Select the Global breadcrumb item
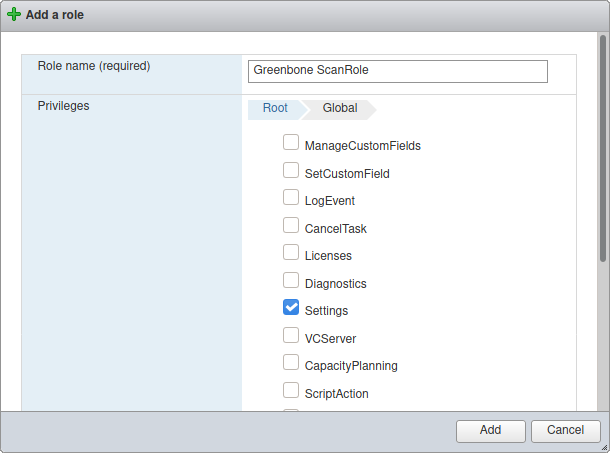 pyautogui.click(x=340, y=108)
